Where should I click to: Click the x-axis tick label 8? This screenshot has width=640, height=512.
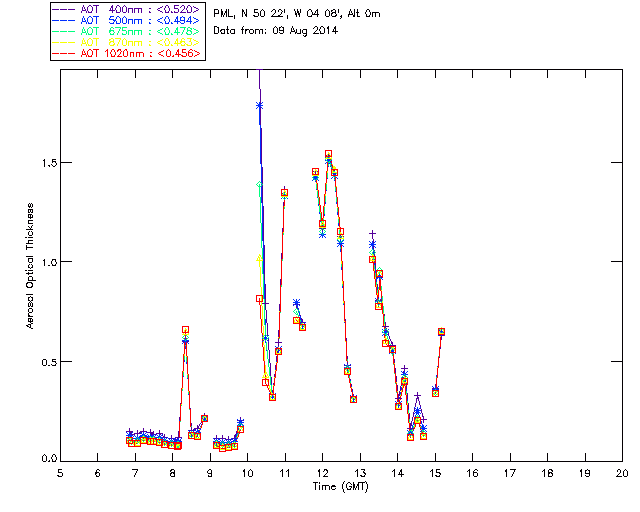click(173, 473)
